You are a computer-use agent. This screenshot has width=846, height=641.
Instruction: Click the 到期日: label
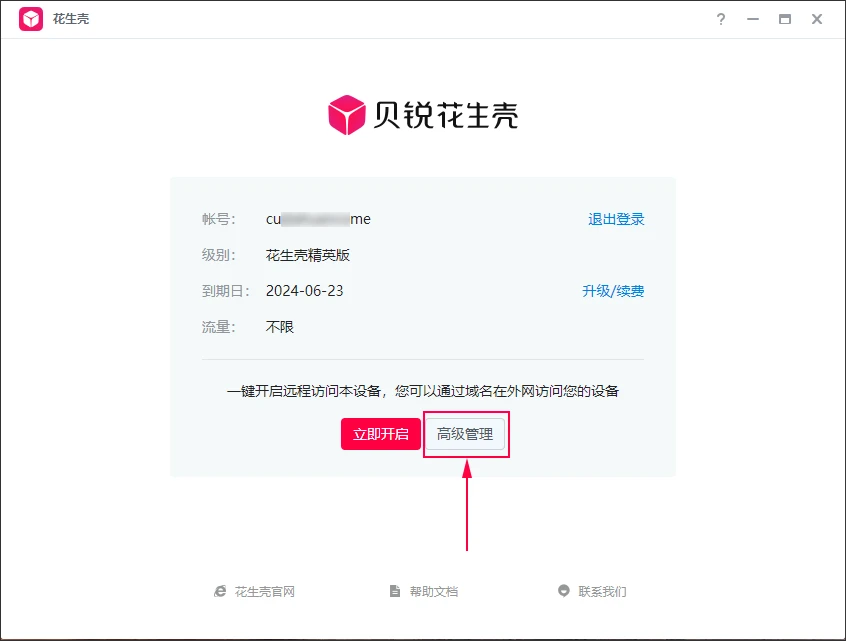coord(226,291)
